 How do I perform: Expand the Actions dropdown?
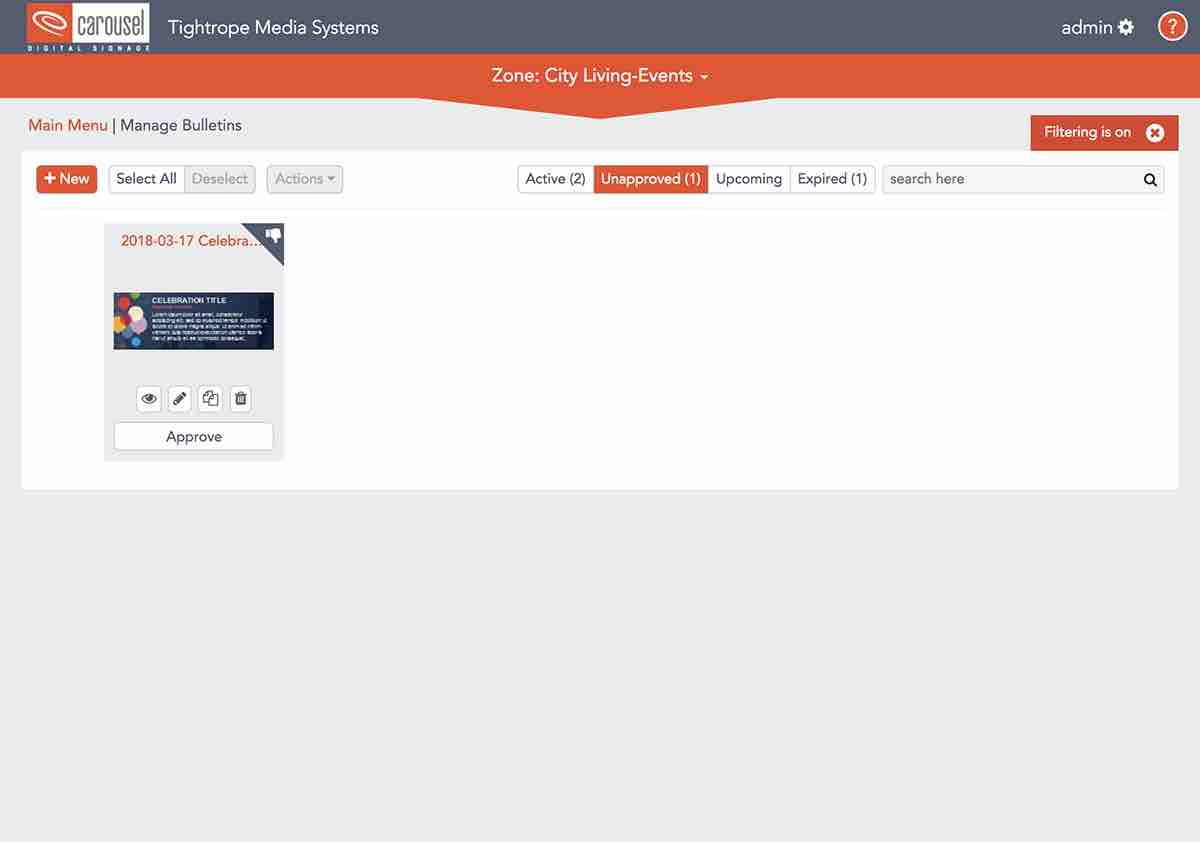tap(304, 178)
